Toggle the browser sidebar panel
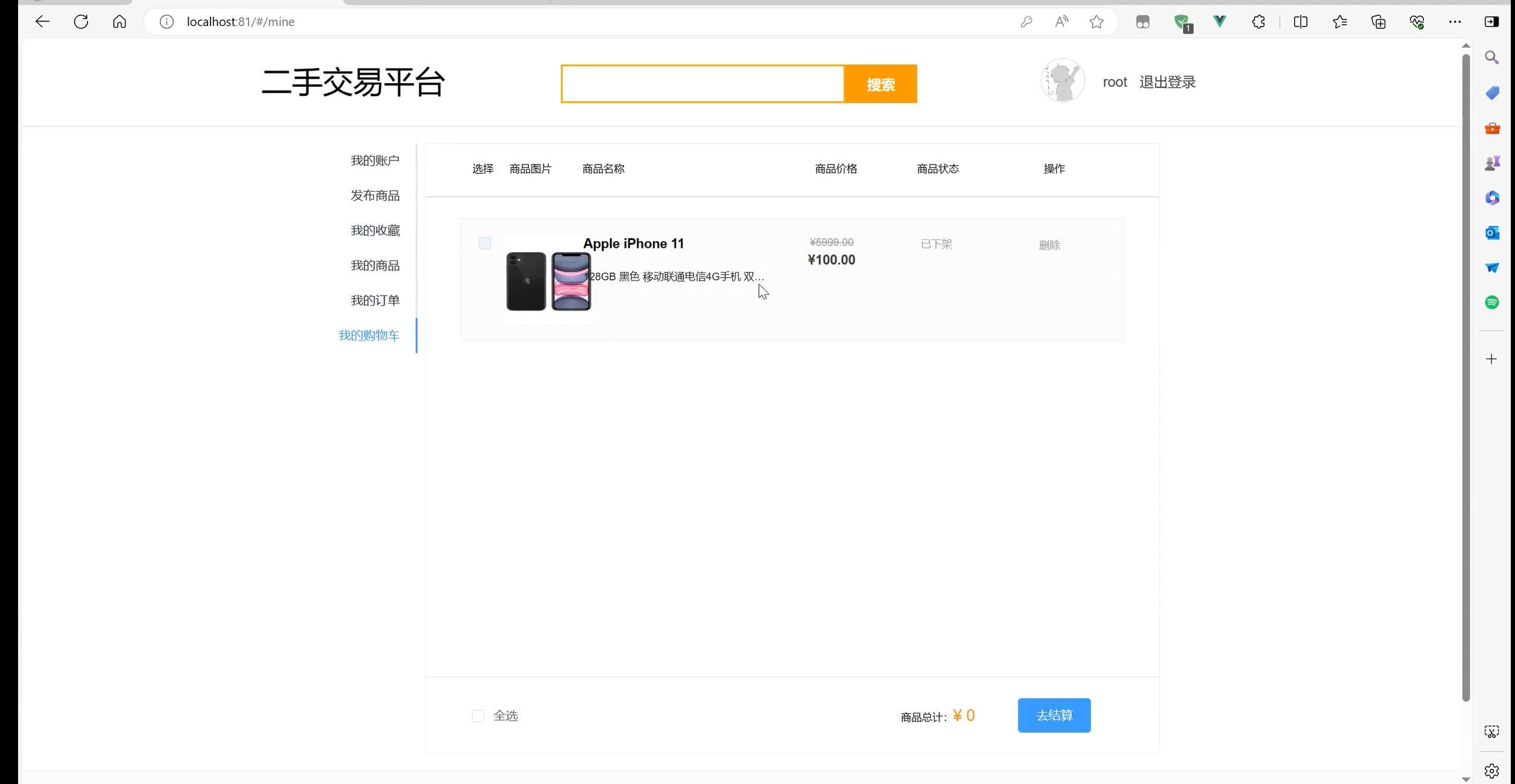Screen dimensions: 1515x784 pos(1491,22)
